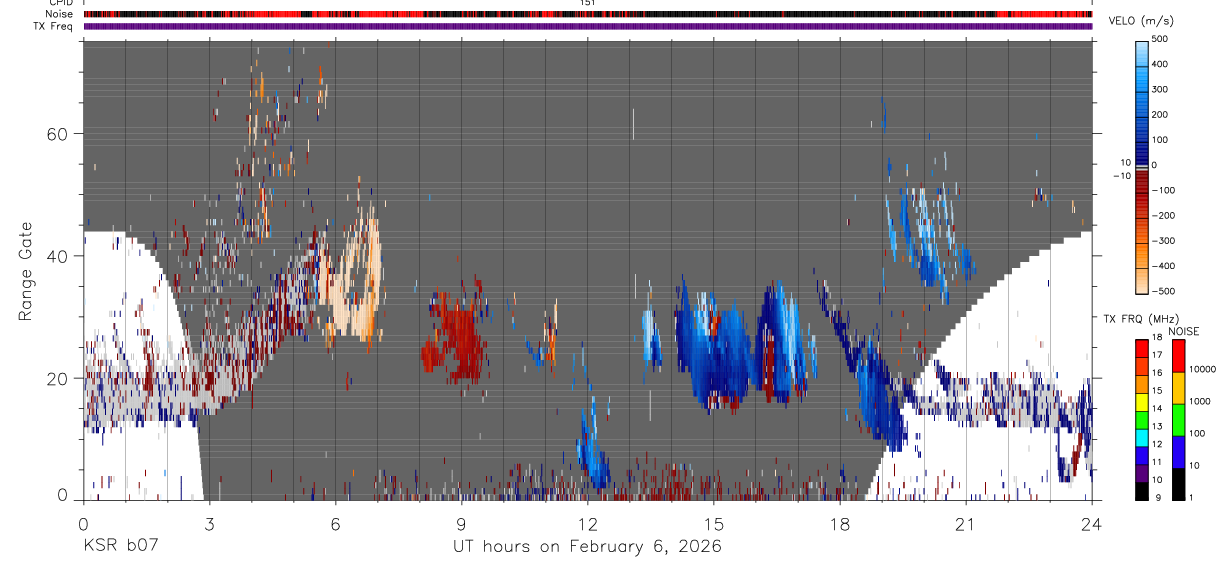Viewport: 1228px width, 567px height.
Task: Click the '12' hour tick on the x-axis
Action: 587,523
